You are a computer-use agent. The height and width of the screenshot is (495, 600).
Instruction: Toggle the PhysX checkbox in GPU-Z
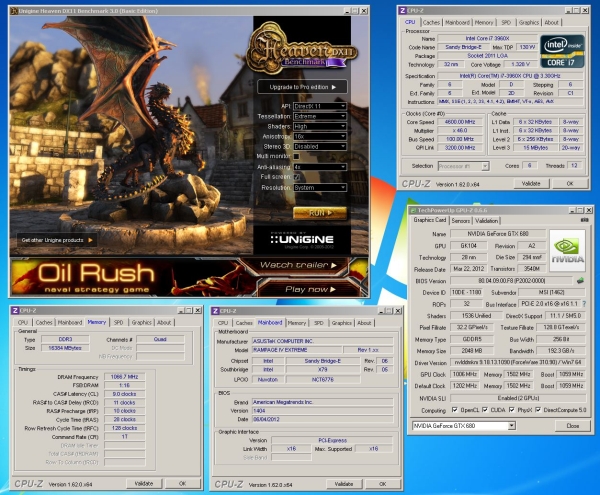512,410
